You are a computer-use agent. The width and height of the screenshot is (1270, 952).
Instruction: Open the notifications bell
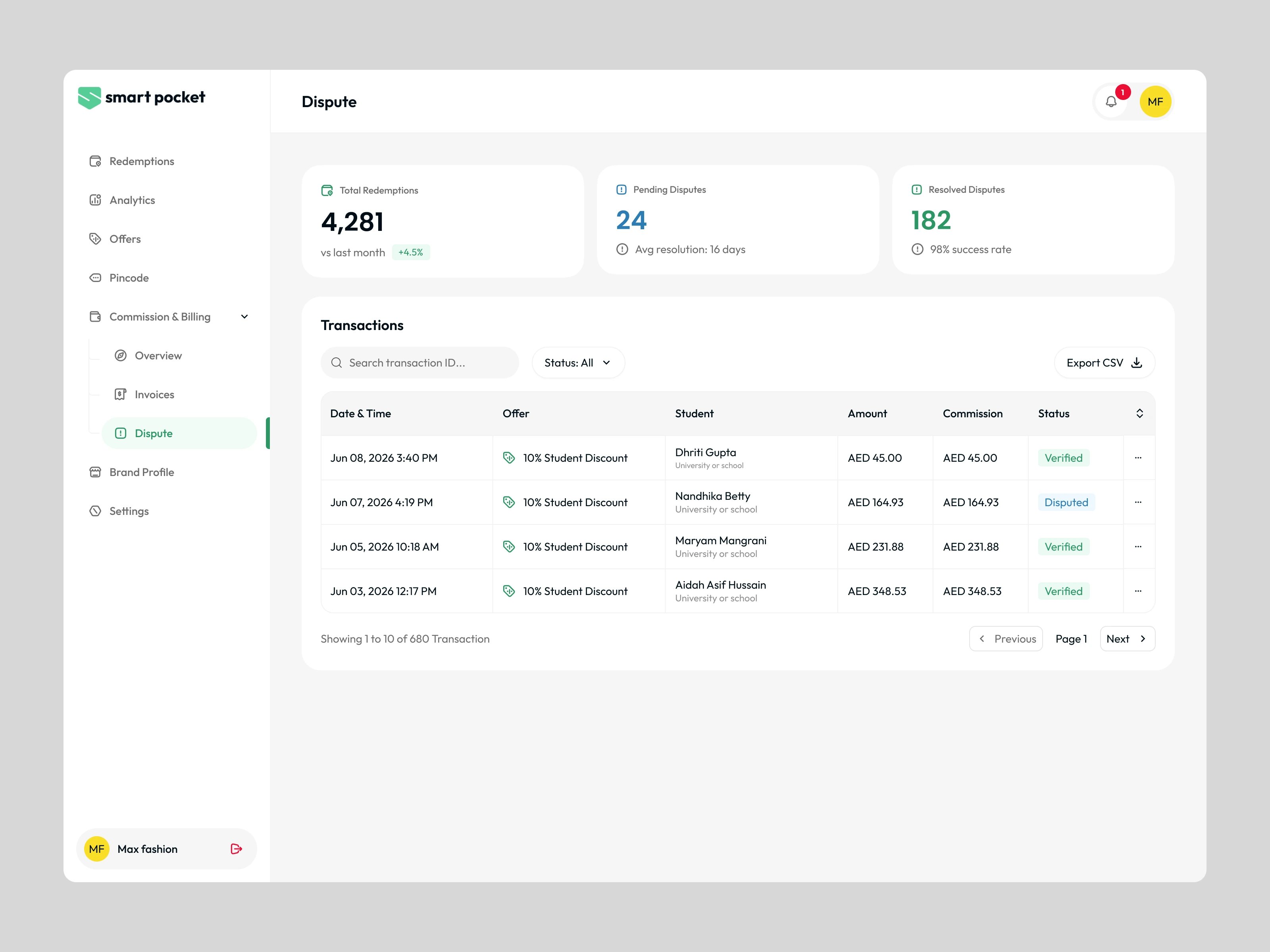[x=1112, y=102]
